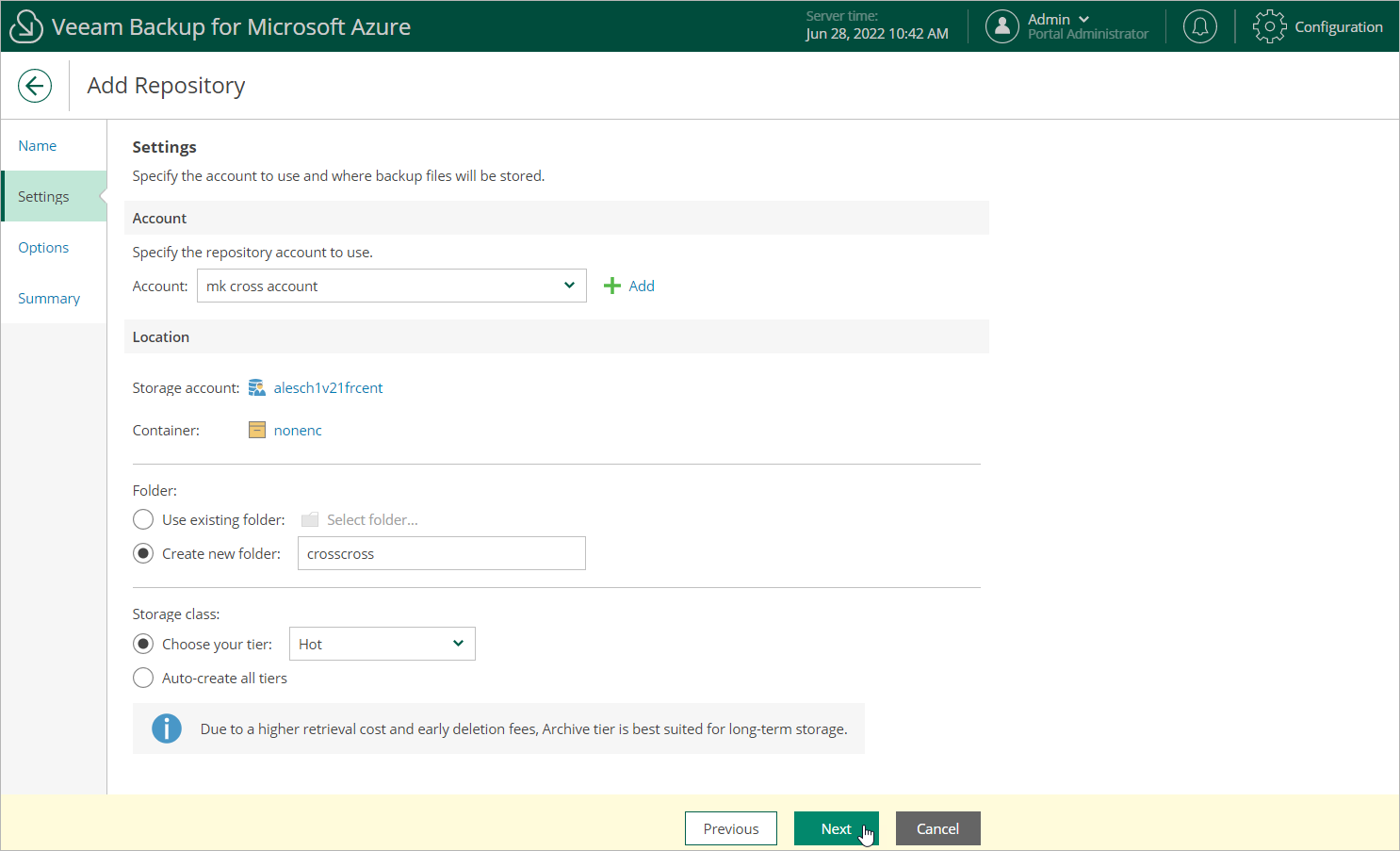
Task: Click the crosscross folder name field
Action: 442,553
